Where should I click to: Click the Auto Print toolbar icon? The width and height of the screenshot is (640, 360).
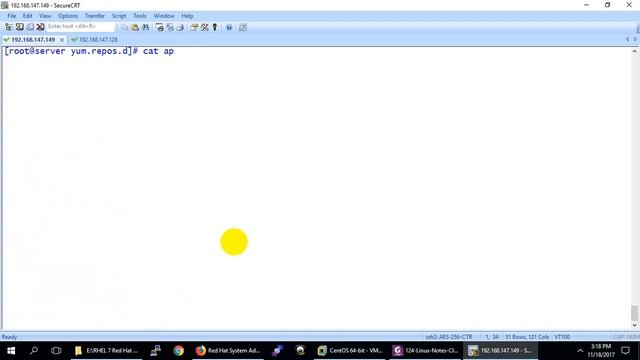(x=180, y=27)
